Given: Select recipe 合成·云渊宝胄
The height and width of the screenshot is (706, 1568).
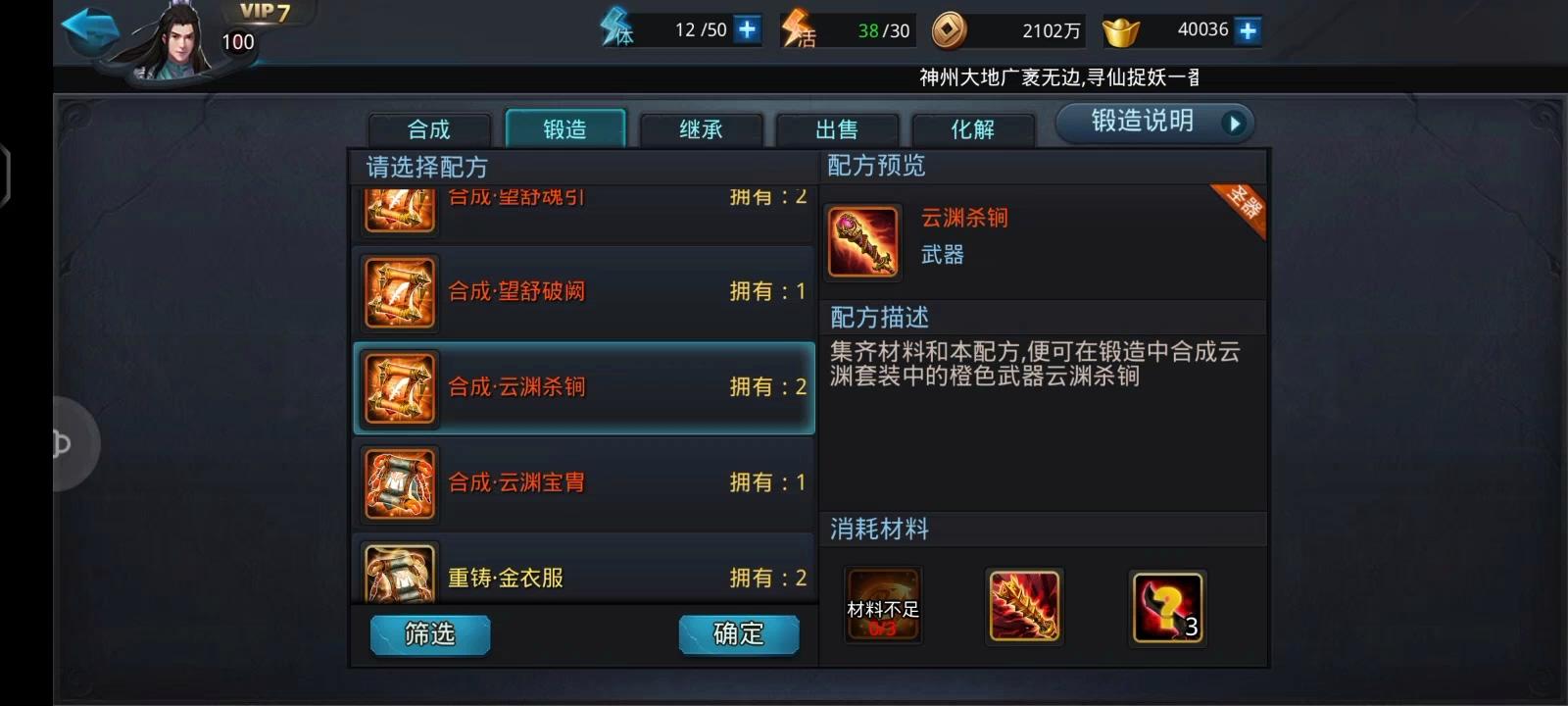Looking at the screenshot, I should coord(584,483).
